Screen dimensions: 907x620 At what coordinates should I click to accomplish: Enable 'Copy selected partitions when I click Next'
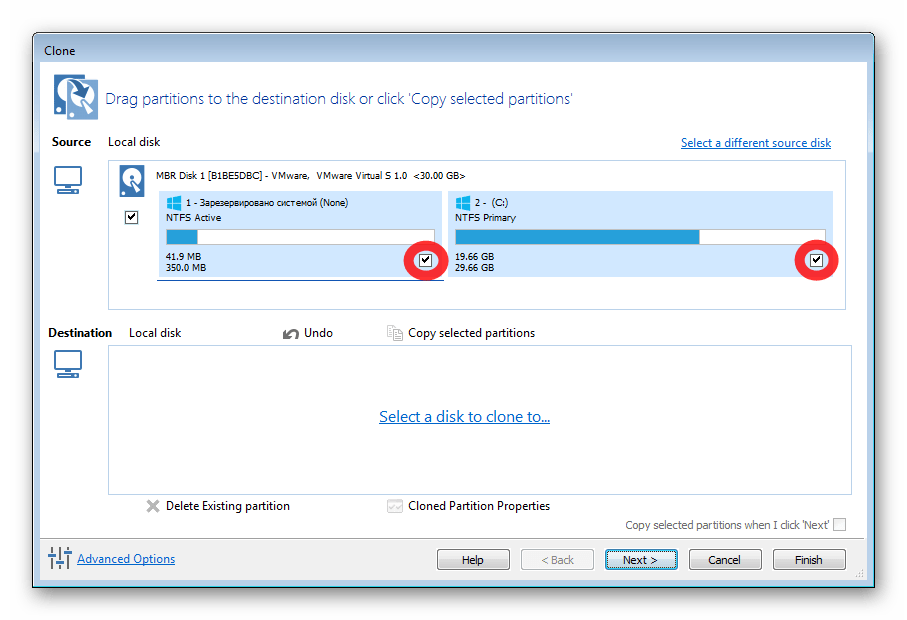[839, 525]
